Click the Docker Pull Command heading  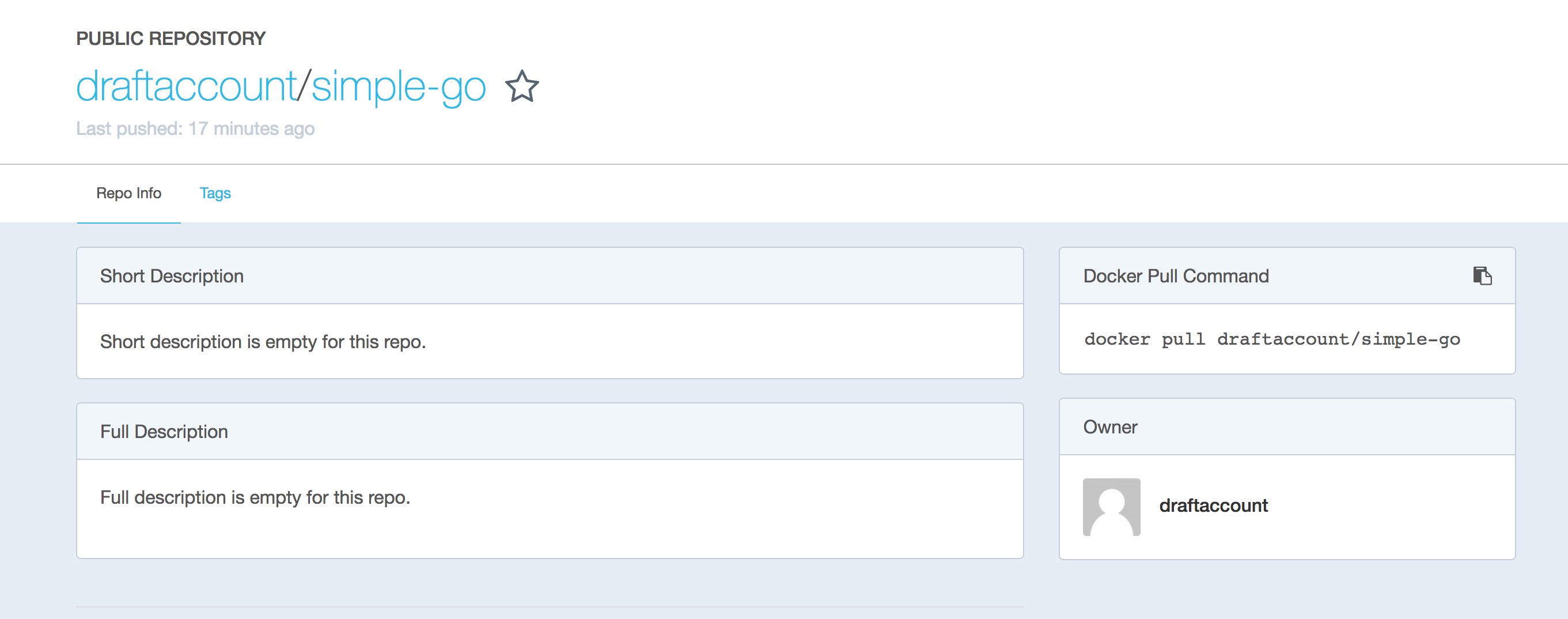[1176, 276]
